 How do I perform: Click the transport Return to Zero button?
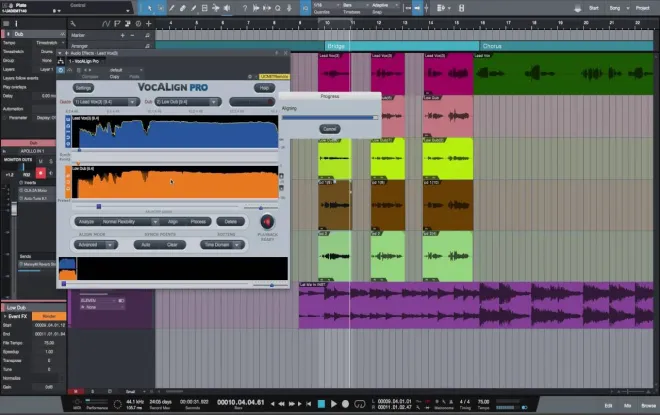[309, 404]
